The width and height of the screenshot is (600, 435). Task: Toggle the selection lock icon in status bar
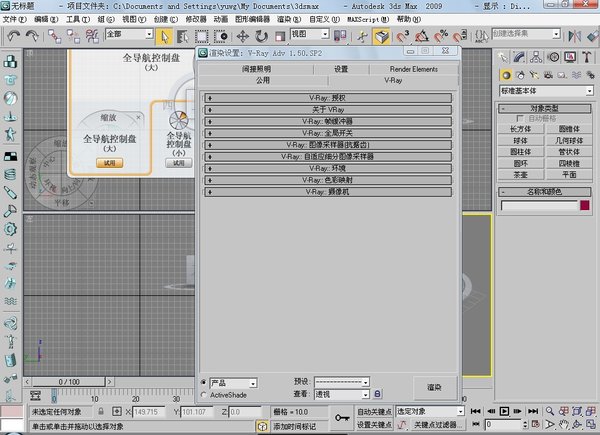101,411
